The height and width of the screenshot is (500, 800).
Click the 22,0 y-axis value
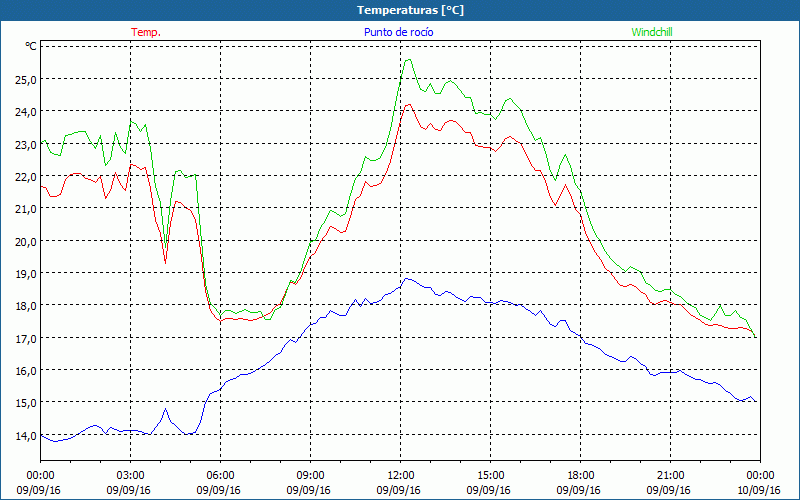[x=27, y=177]
